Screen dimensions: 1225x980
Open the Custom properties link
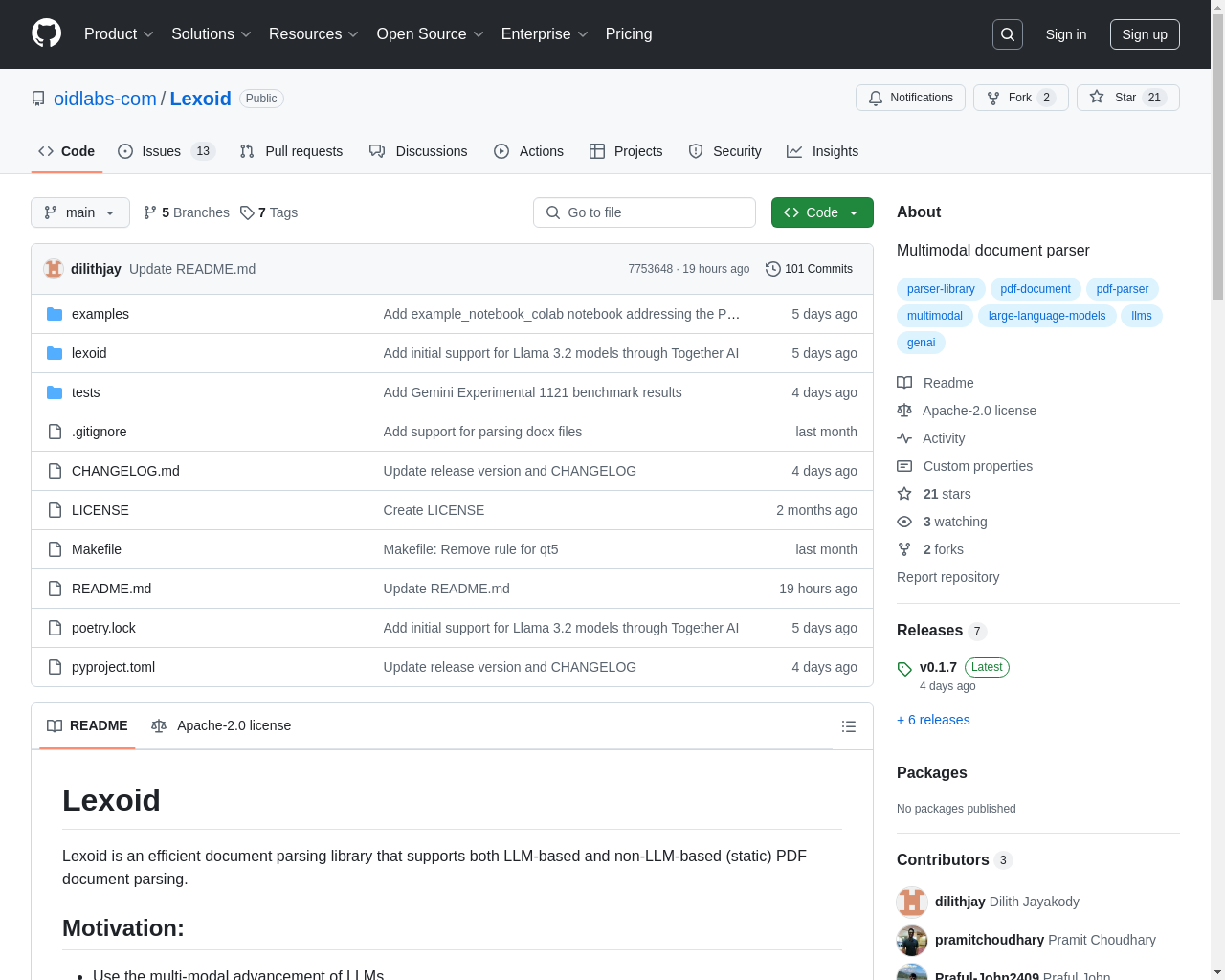[x=965, y=466]
